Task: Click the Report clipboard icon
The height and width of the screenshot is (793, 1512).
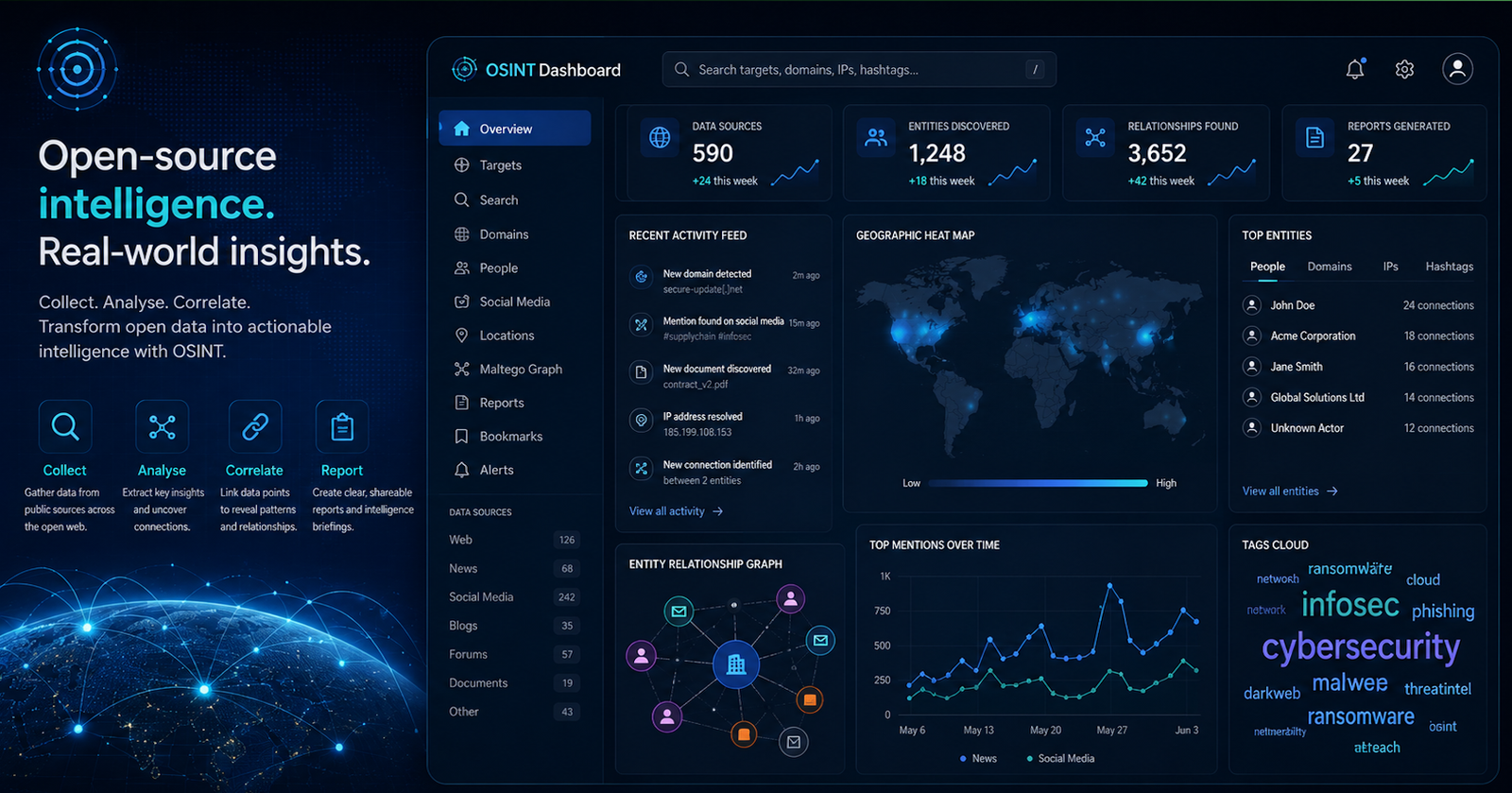Action: (x=342, y=426)
